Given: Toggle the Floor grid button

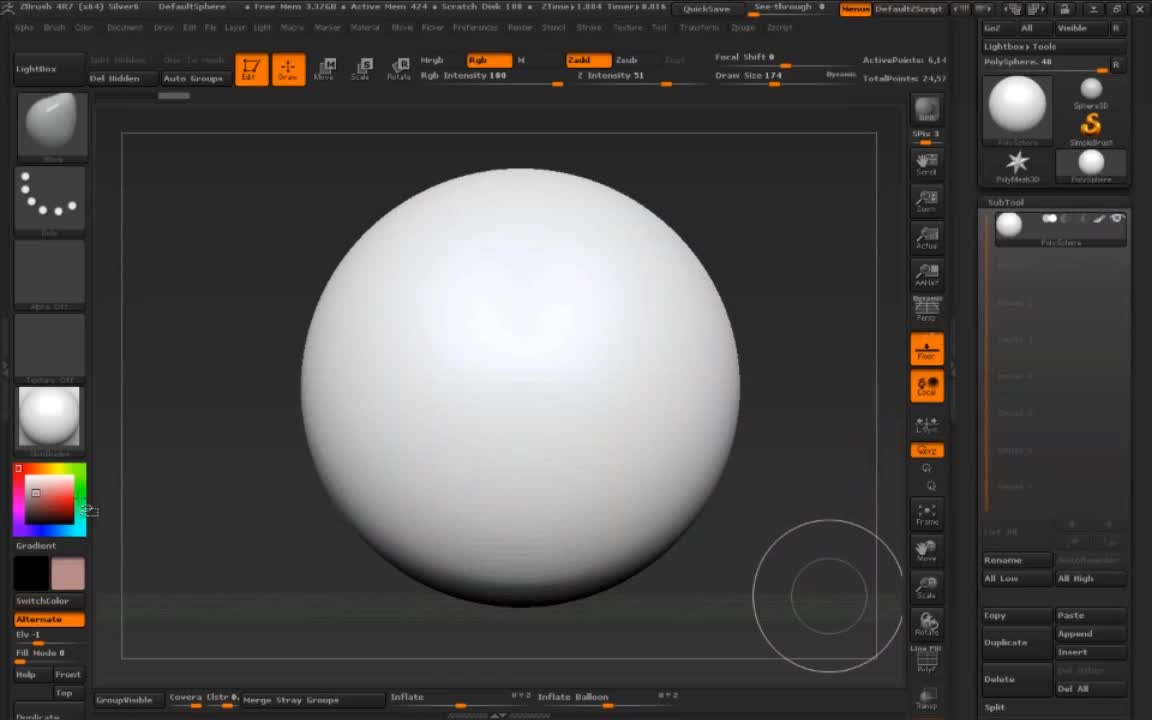Looking at the screenshot, I should click(927, 349).
